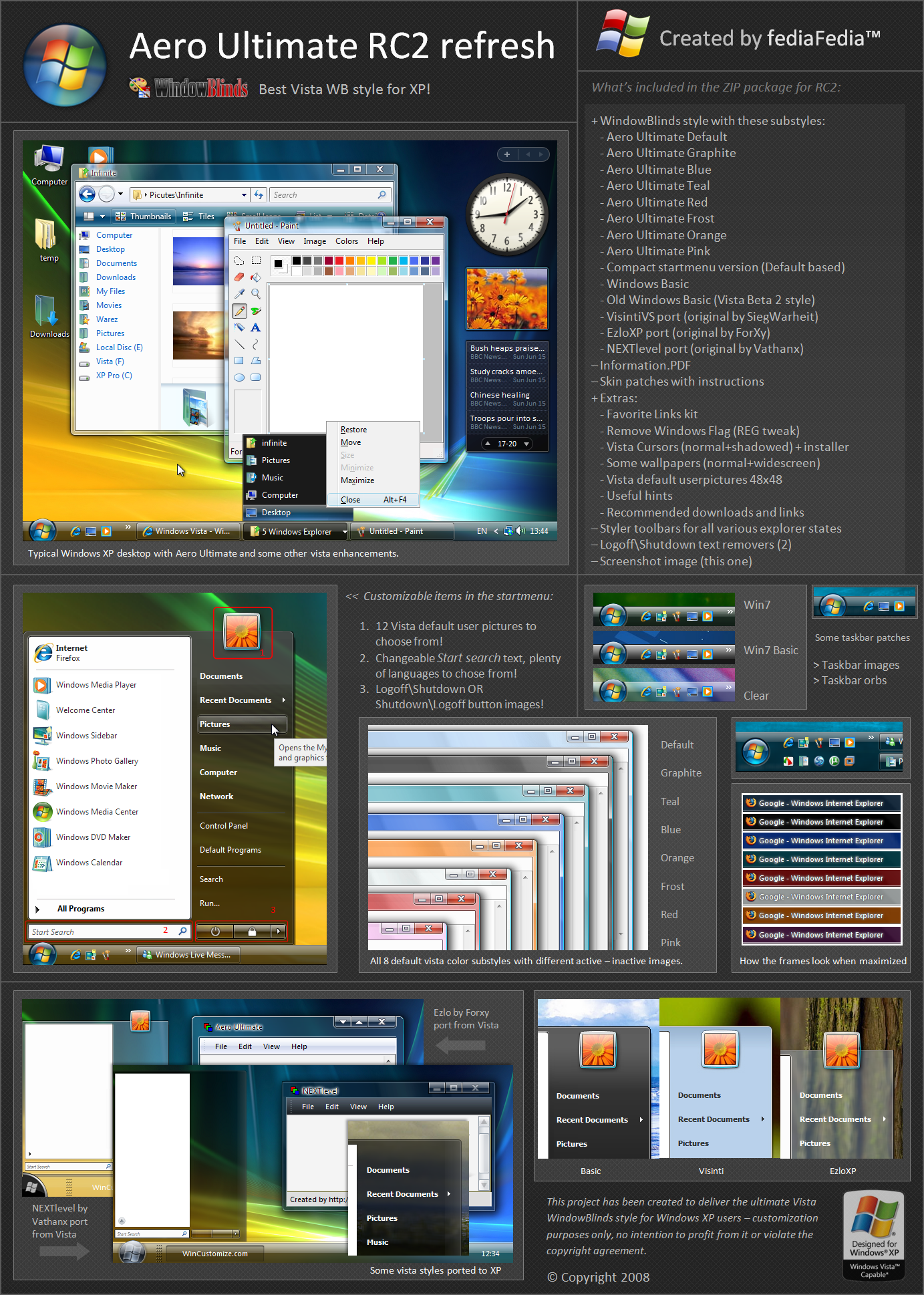Image resolution: width=924 pixels, height=1295 pixels.
Task: Click the power button in the Start menu
Action: [215, 931]
